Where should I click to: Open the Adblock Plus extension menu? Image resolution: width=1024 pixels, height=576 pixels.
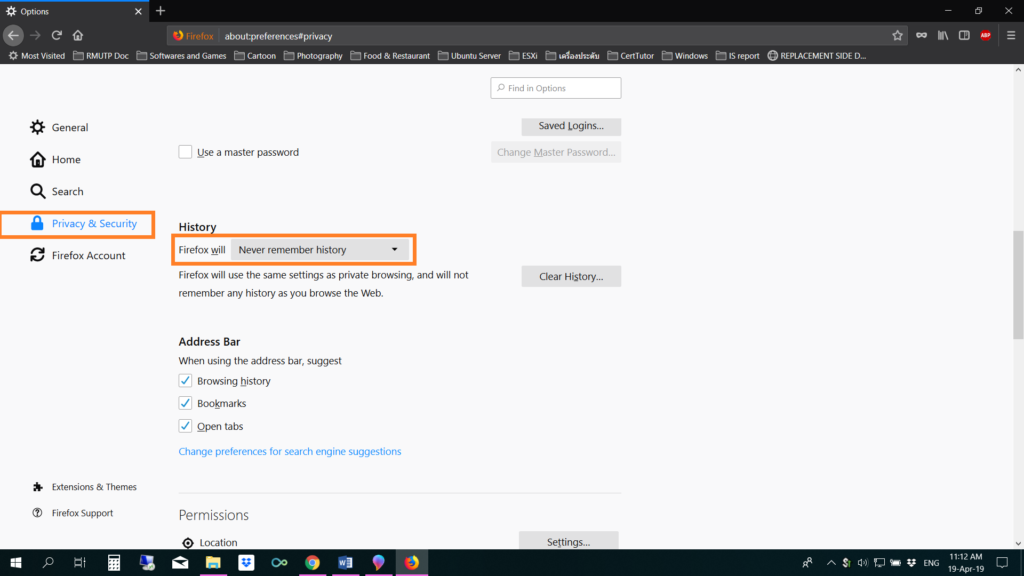click(x=983, y=34)
